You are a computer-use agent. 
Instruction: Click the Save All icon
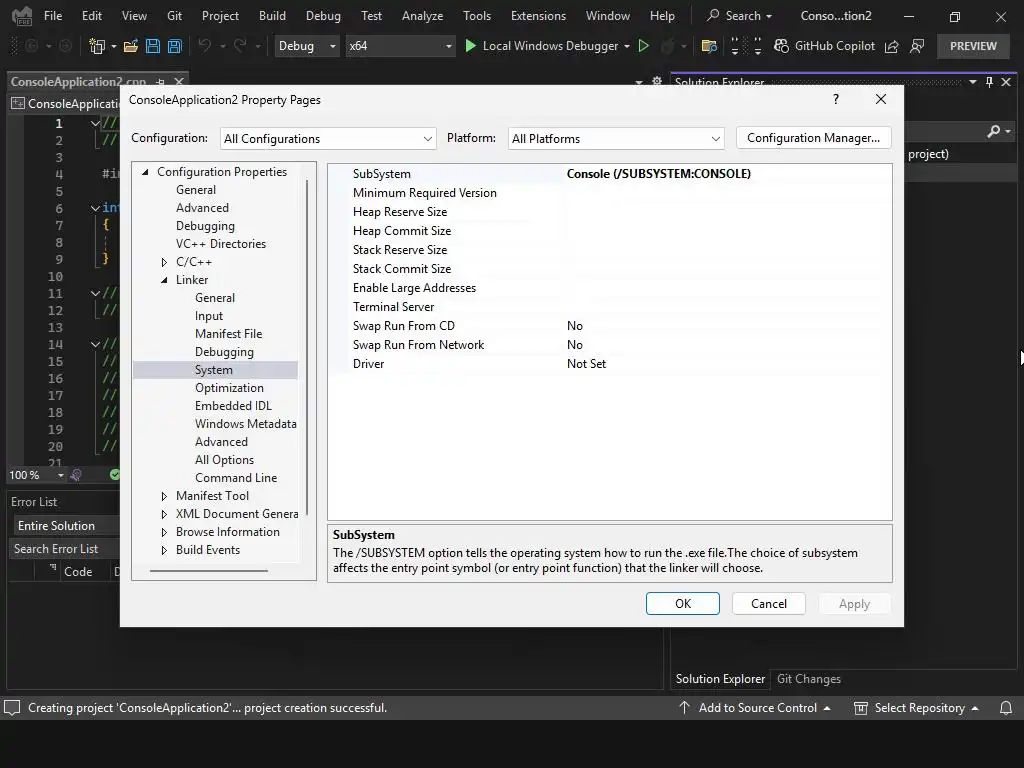point(174,46)
